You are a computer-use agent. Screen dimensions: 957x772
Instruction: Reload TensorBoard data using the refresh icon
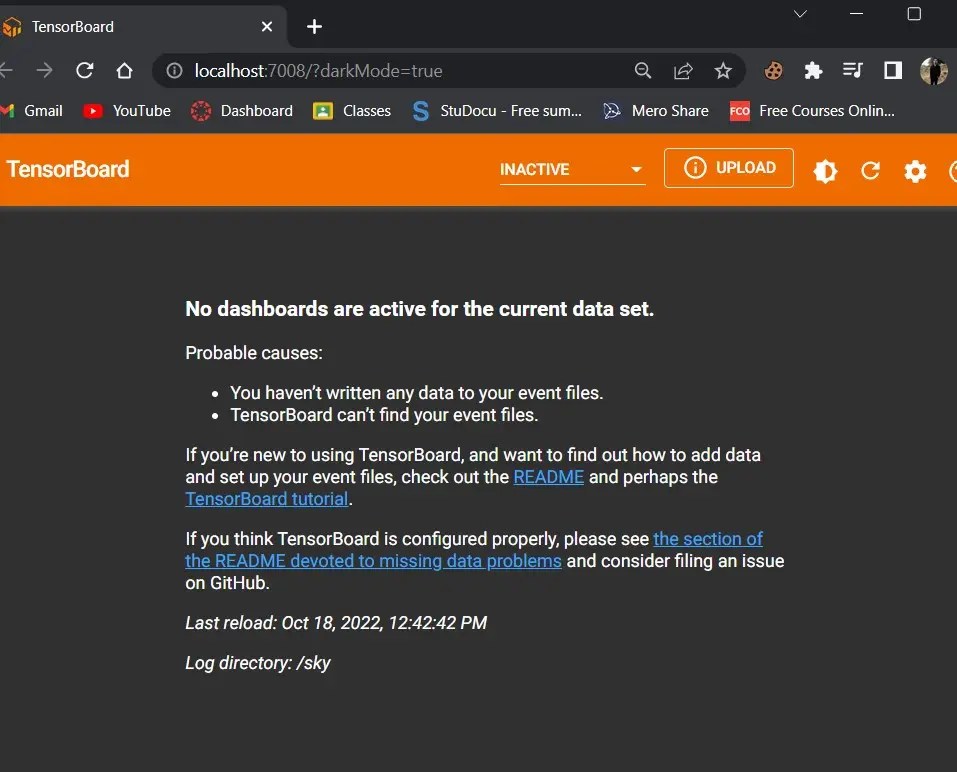coord(870,171)
